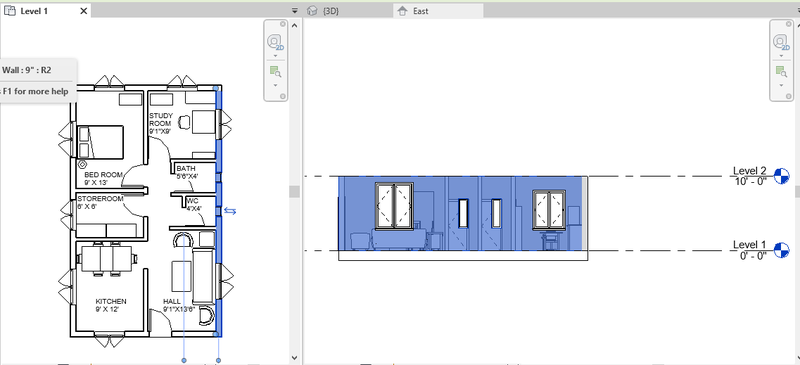This screenshot has height=365, width=800.
Task: Flip selected wall orientation with blue arrows
Action: 230,211
